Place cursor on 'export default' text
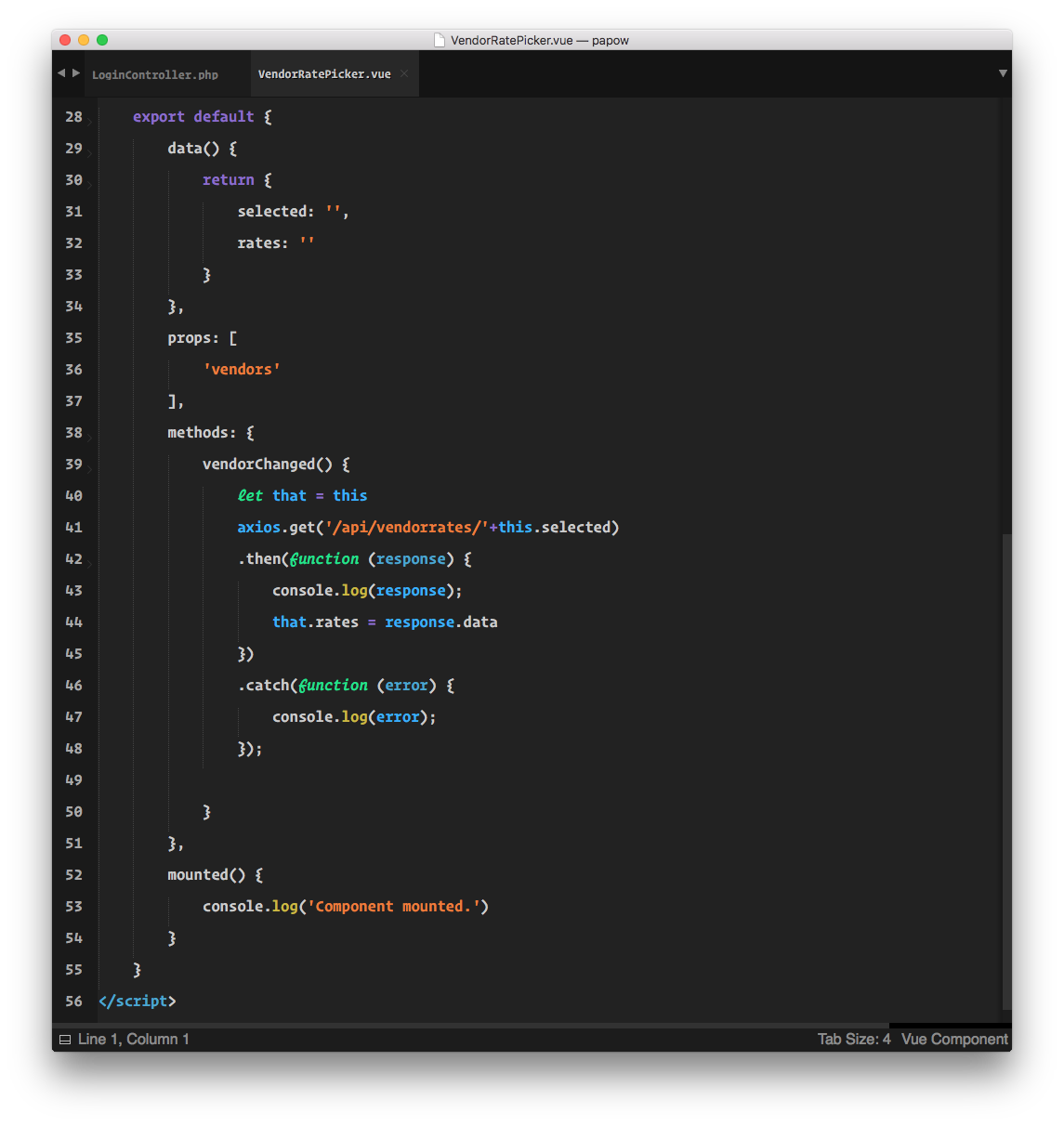 coord(193,117)
